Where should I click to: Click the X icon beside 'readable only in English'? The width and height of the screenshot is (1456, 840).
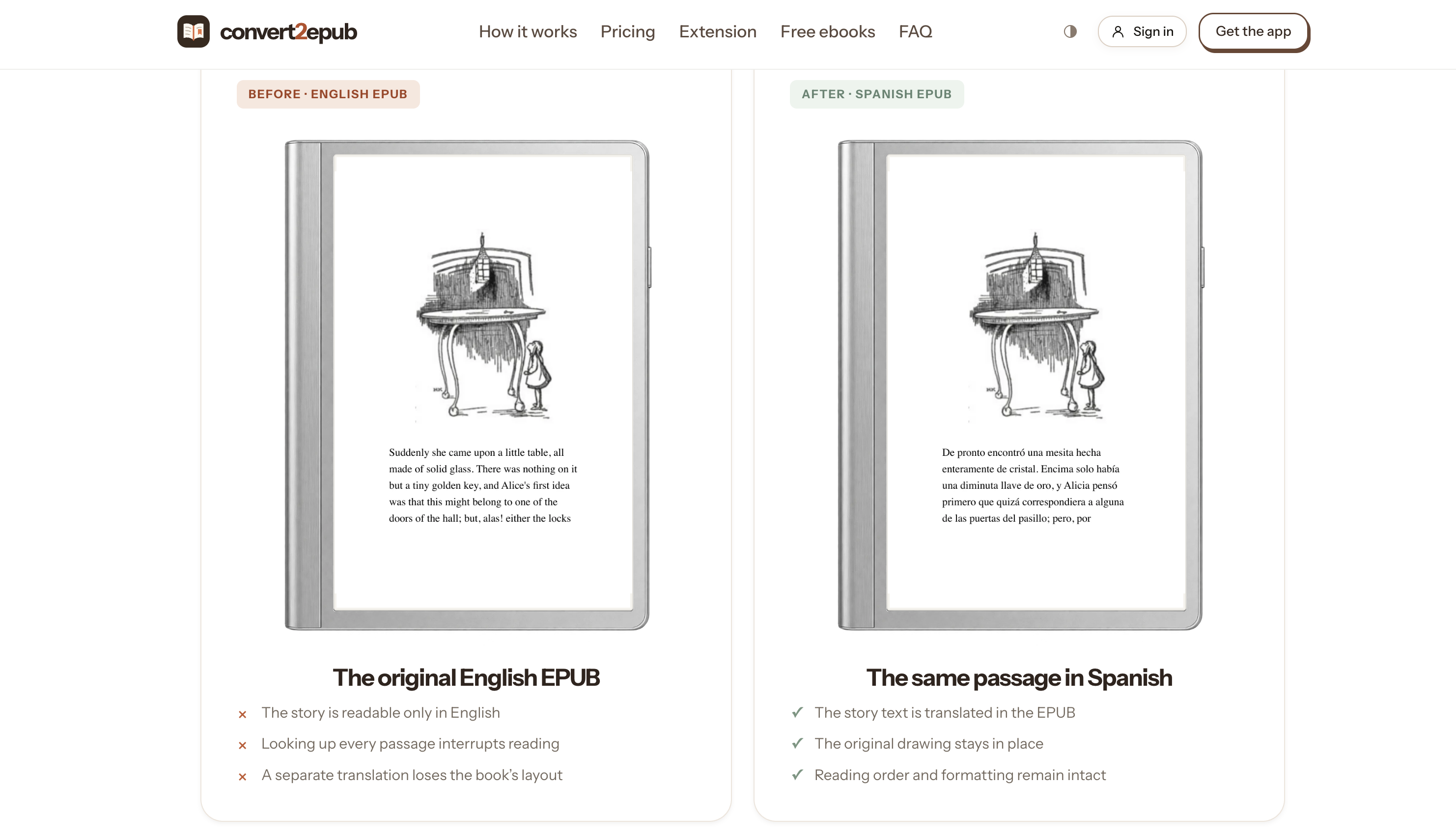coord(242,714)
